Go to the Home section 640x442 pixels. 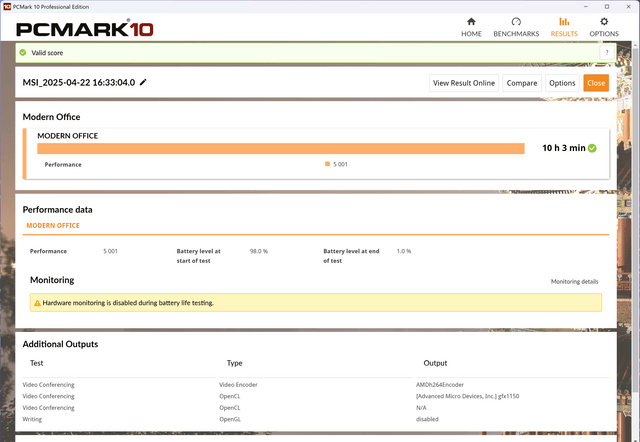[x=471, y=27]
